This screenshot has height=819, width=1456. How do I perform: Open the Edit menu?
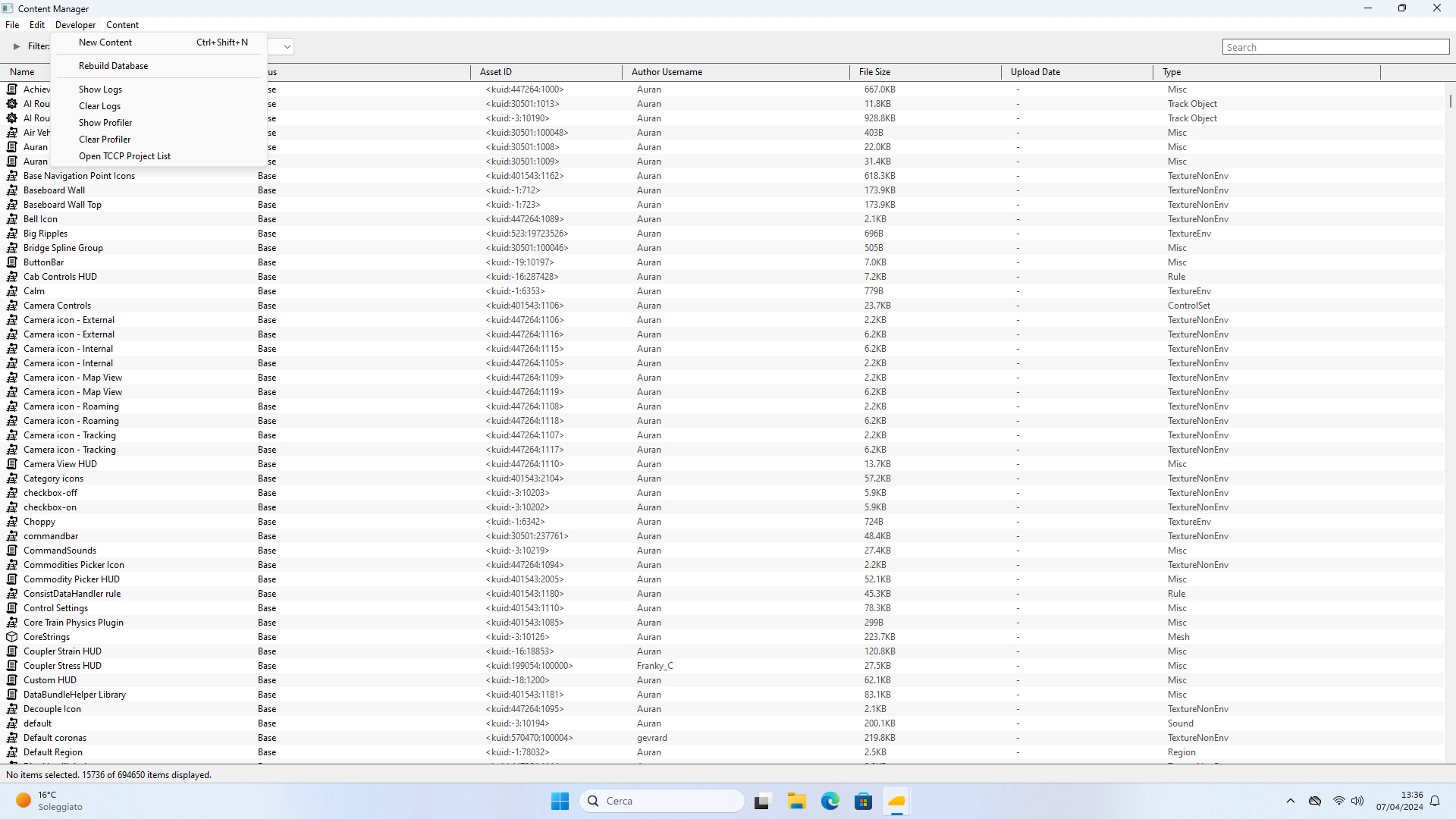(x=37, y=25)
